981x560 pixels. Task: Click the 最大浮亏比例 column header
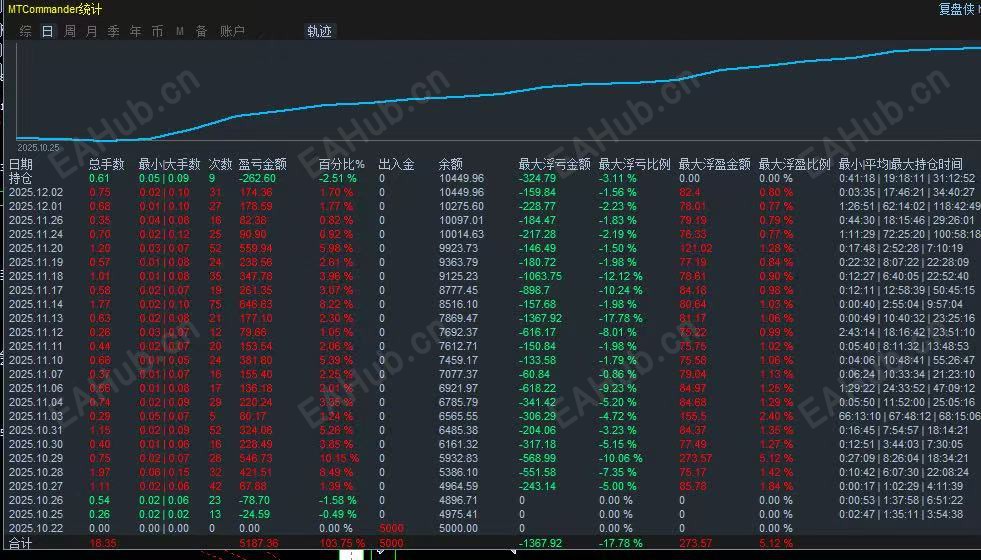(x=634, y=164)
